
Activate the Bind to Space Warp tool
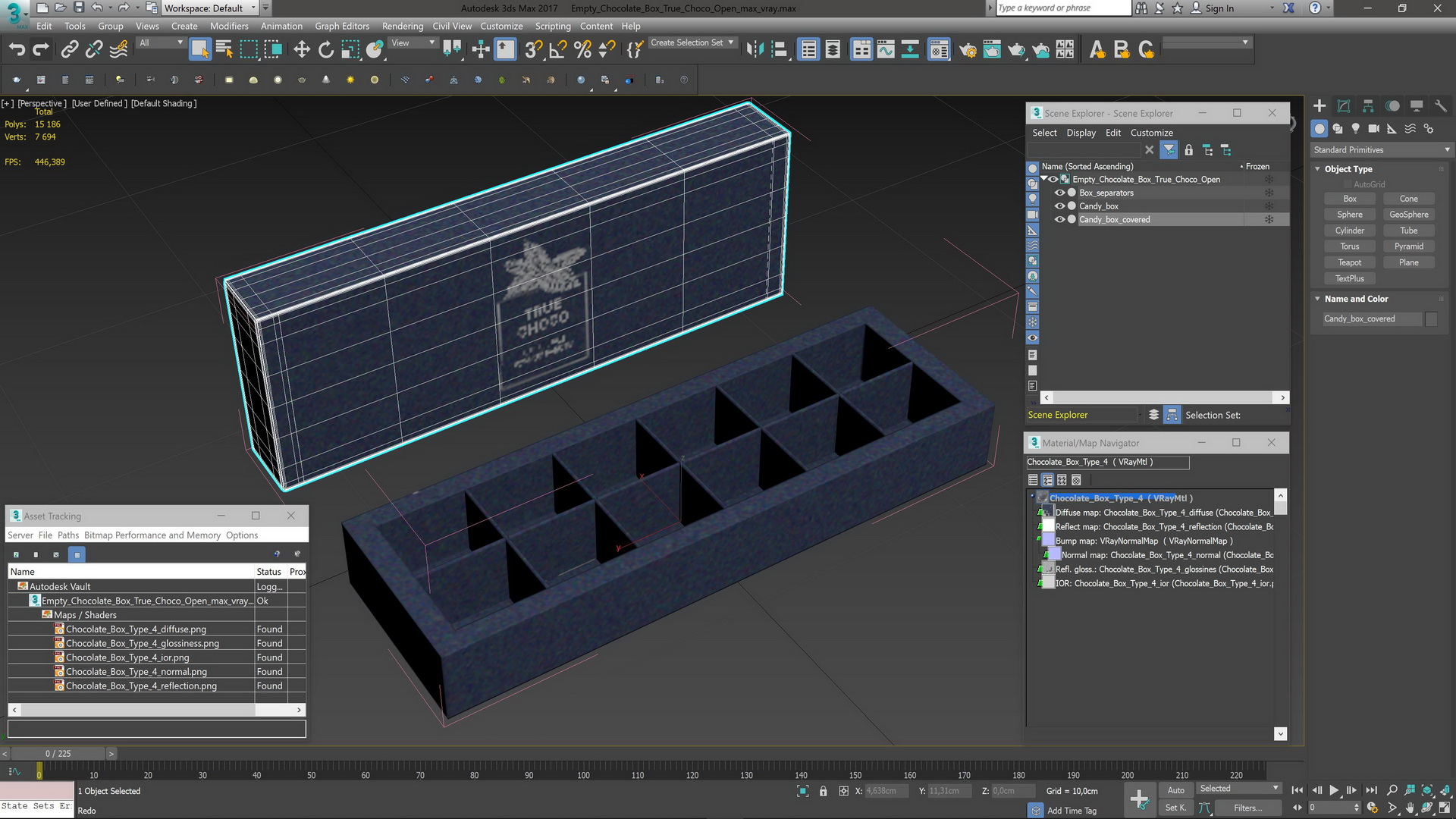119,50
